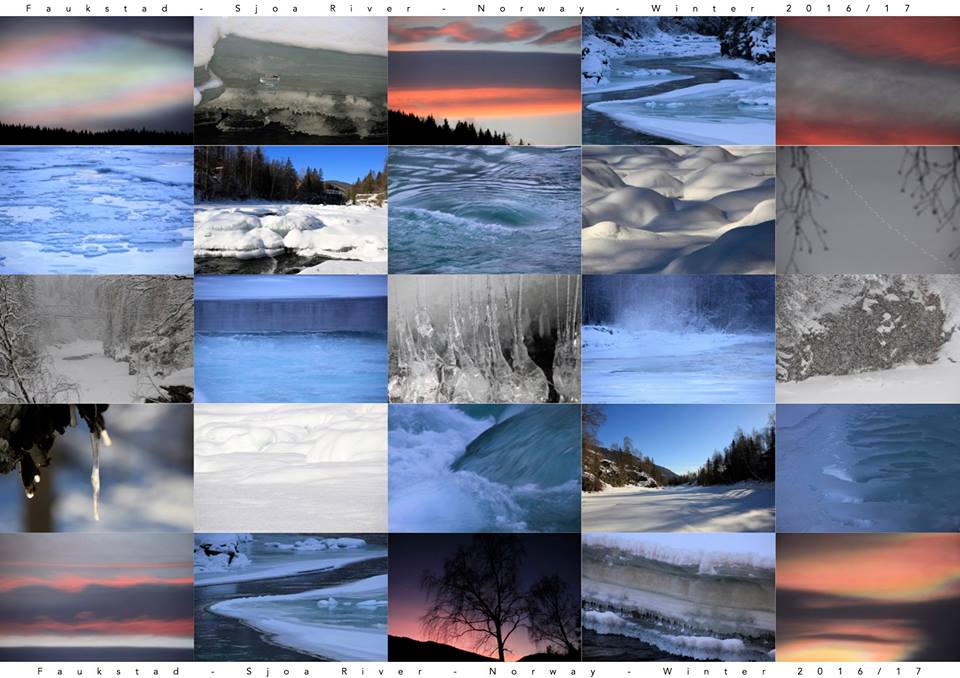Select the swirling teal whirlpool water photo
960x678 pixels.
(484, 209)
